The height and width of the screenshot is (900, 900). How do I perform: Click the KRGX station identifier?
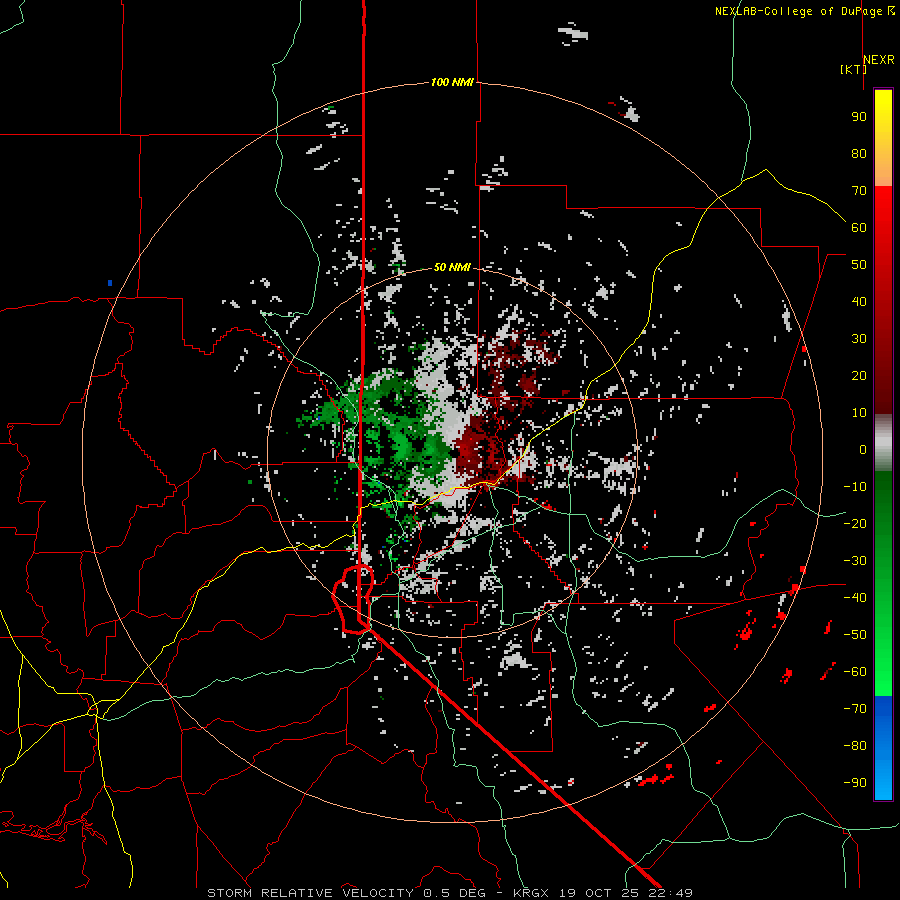point(530,893)
